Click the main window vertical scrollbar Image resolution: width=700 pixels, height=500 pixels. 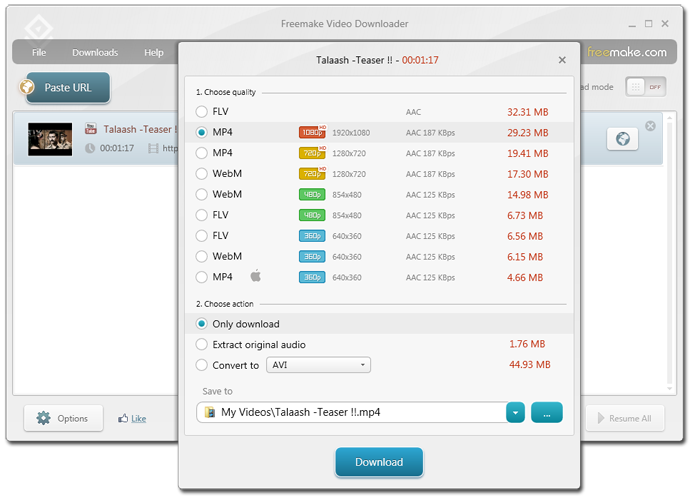point(669,253)
